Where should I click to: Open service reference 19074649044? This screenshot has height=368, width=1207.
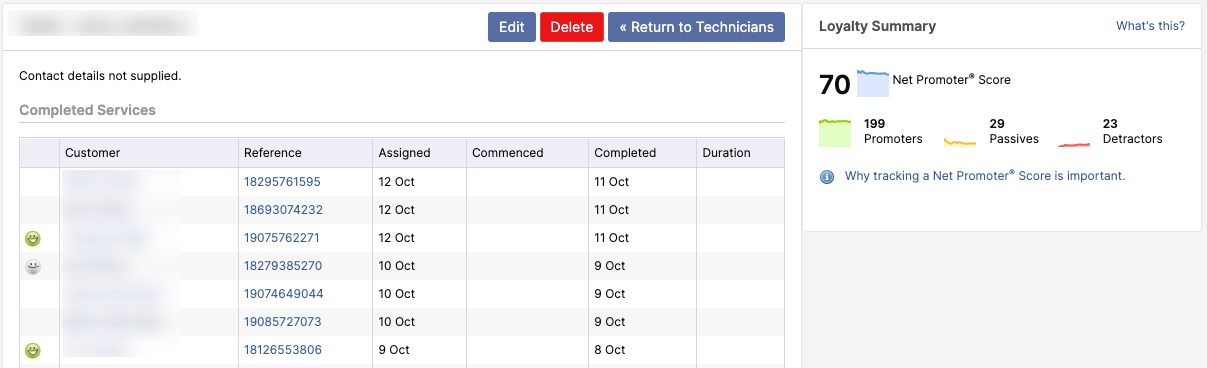283,294
